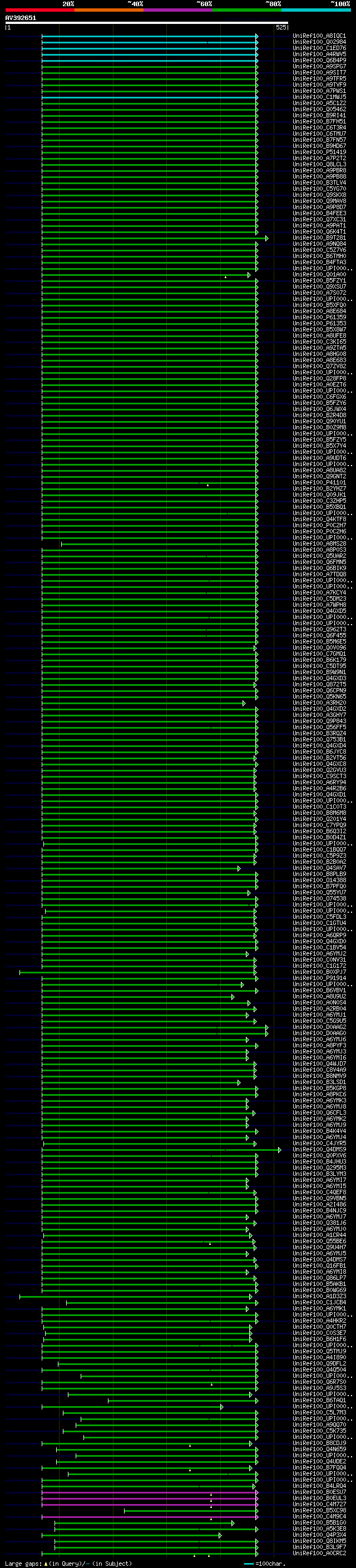Open UniRef100_C7YPQ9 entry
Image resolution: width=356 pixels, height=1568 pixels.
pos(319,825)
